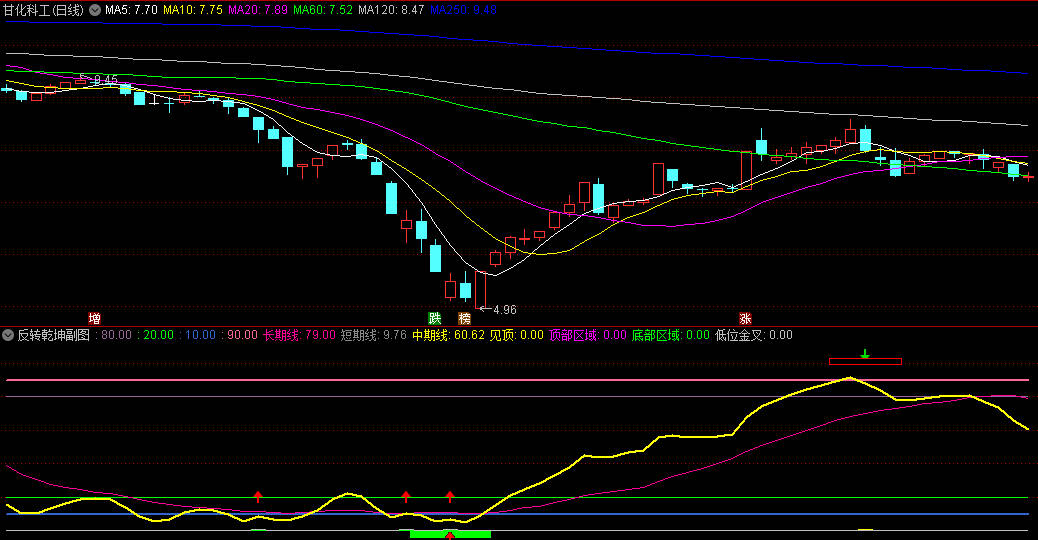The image size is (1038, 540).
Task: Click the 增 event marker
Action: click(x=95, y=318)
